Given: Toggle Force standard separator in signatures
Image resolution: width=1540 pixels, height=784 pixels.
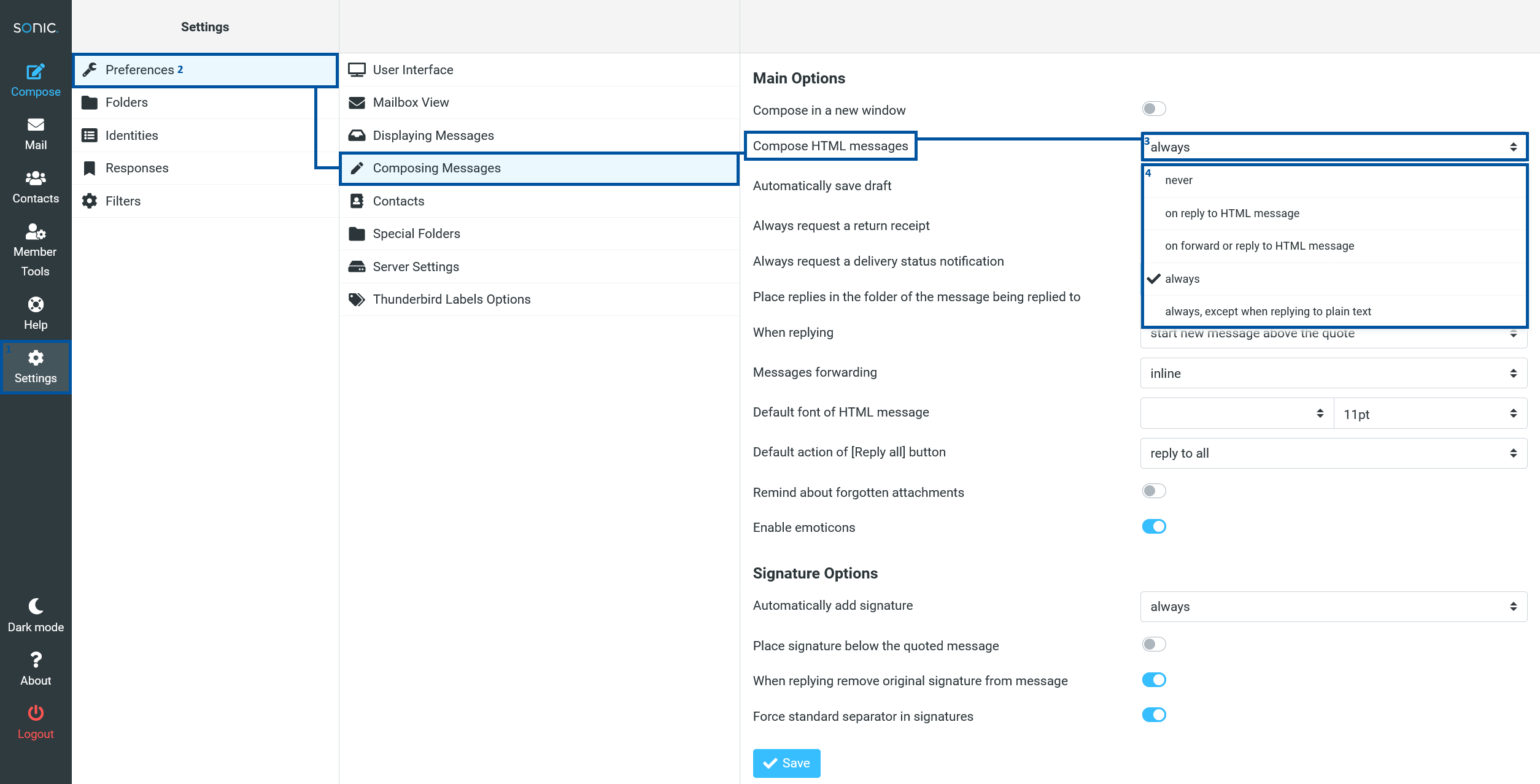Looking at the screenshot, I should tap(1154, 715).
